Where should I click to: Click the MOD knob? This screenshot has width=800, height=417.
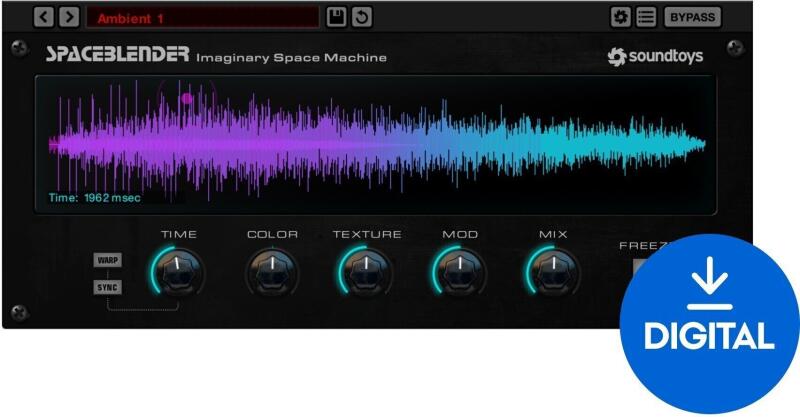[x=460, y=271]
